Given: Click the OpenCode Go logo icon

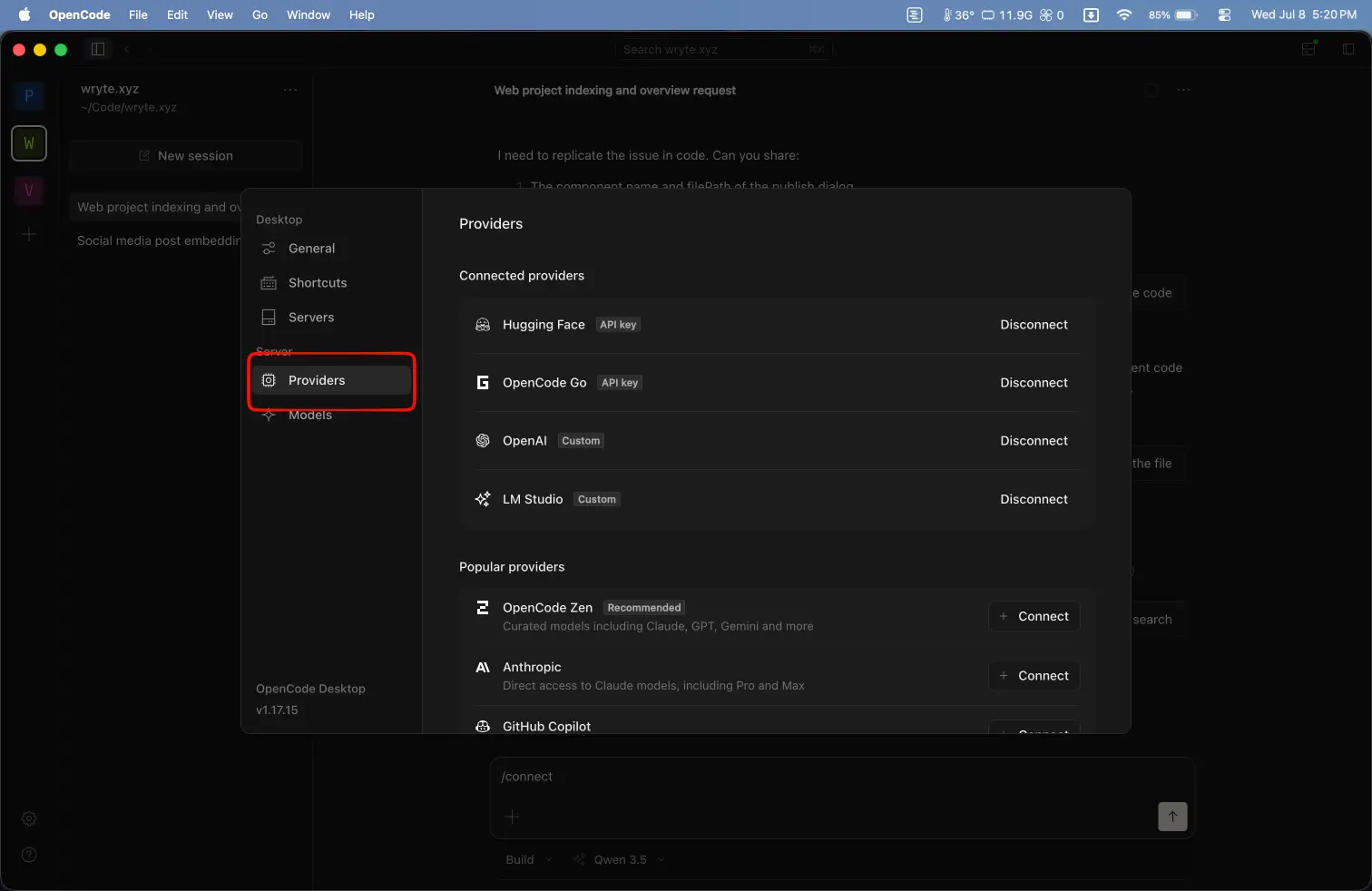Looking at the screenshot, I should (483, 383).
